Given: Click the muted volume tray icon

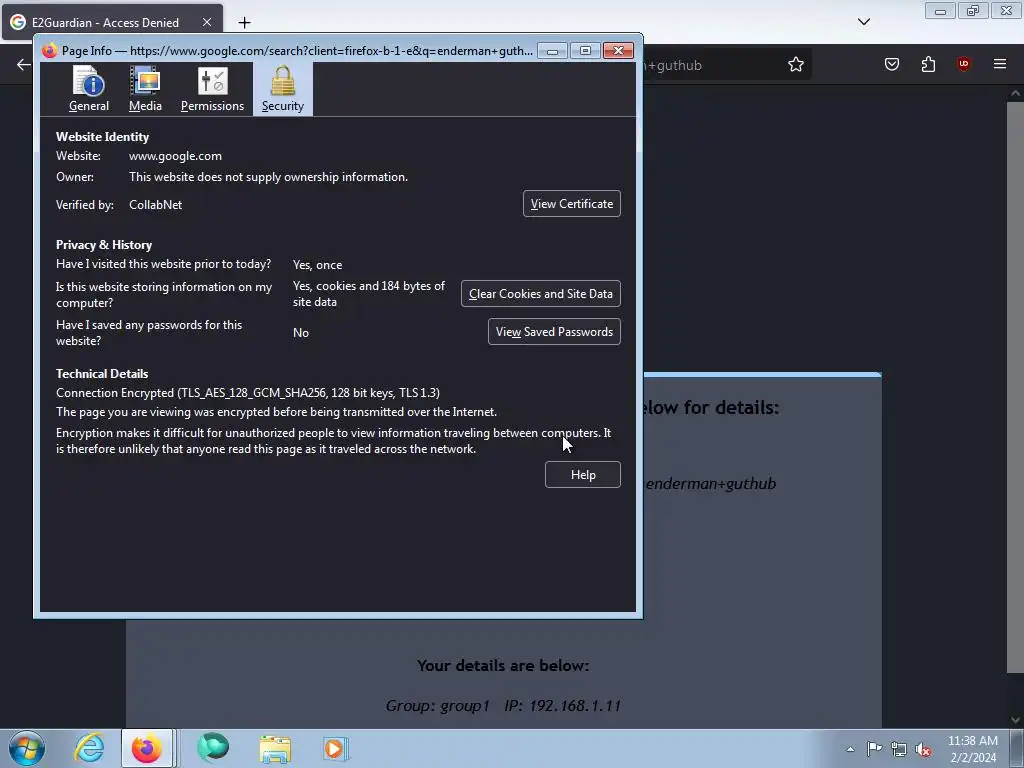Looking at the screenshot, I should pyautogui.click(x=923, y=749).
